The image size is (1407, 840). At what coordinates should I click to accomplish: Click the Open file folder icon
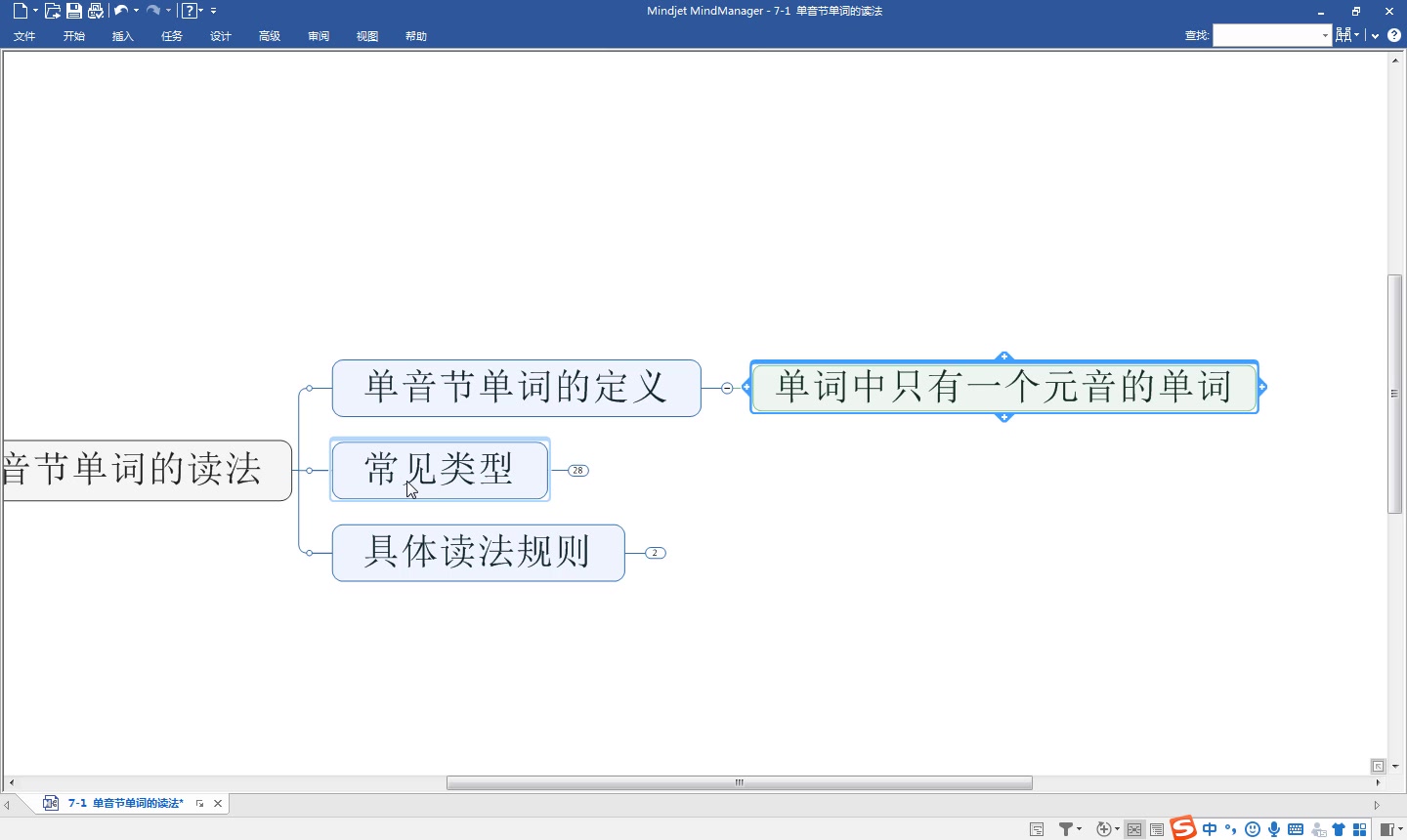tap(53, 11)
